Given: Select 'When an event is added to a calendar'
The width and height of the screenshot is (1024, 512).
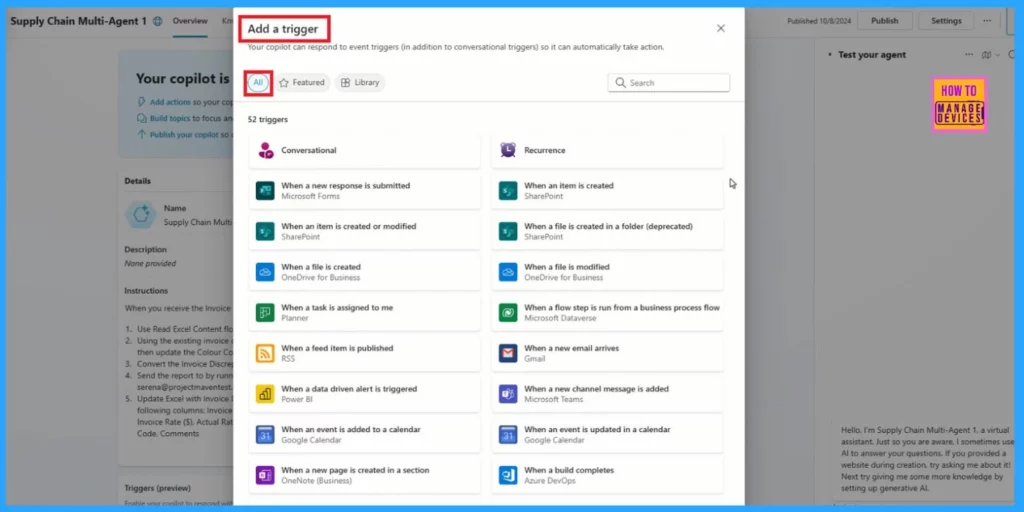Looking at the screenshot, I should [365, 434].
